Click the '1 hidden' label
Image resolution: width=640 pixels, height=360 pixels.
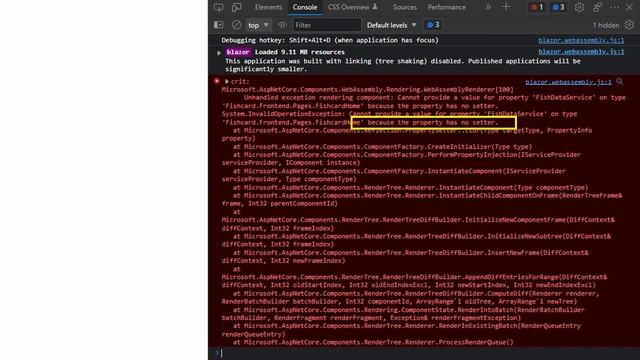click(606, 25)
